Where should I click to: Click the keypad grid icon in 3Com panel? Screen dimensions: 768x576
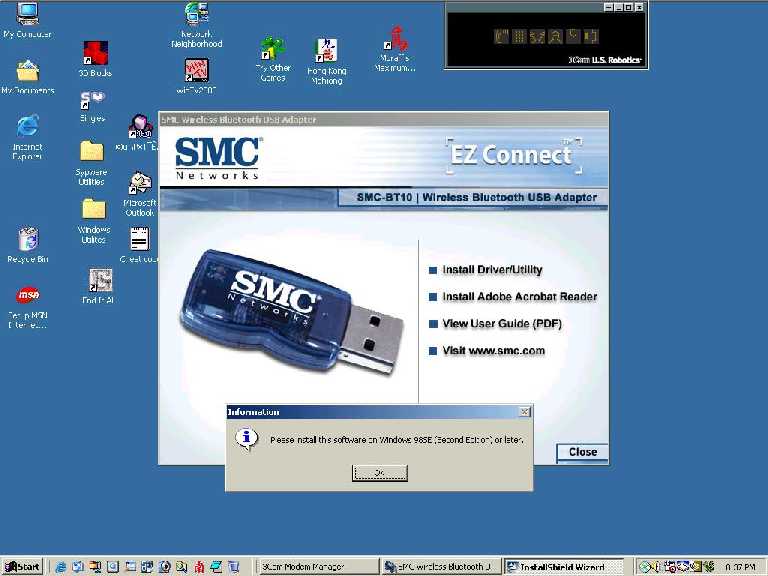pos(519,36)
